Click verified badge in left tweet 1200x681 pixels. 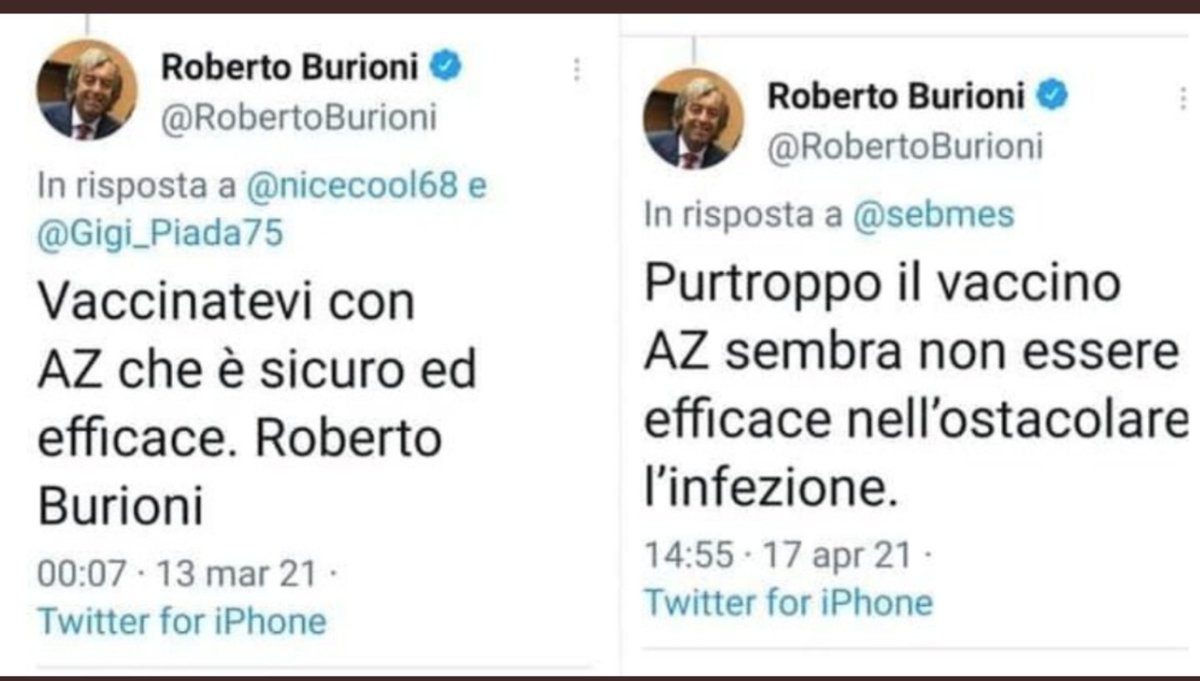pos(446,68)
